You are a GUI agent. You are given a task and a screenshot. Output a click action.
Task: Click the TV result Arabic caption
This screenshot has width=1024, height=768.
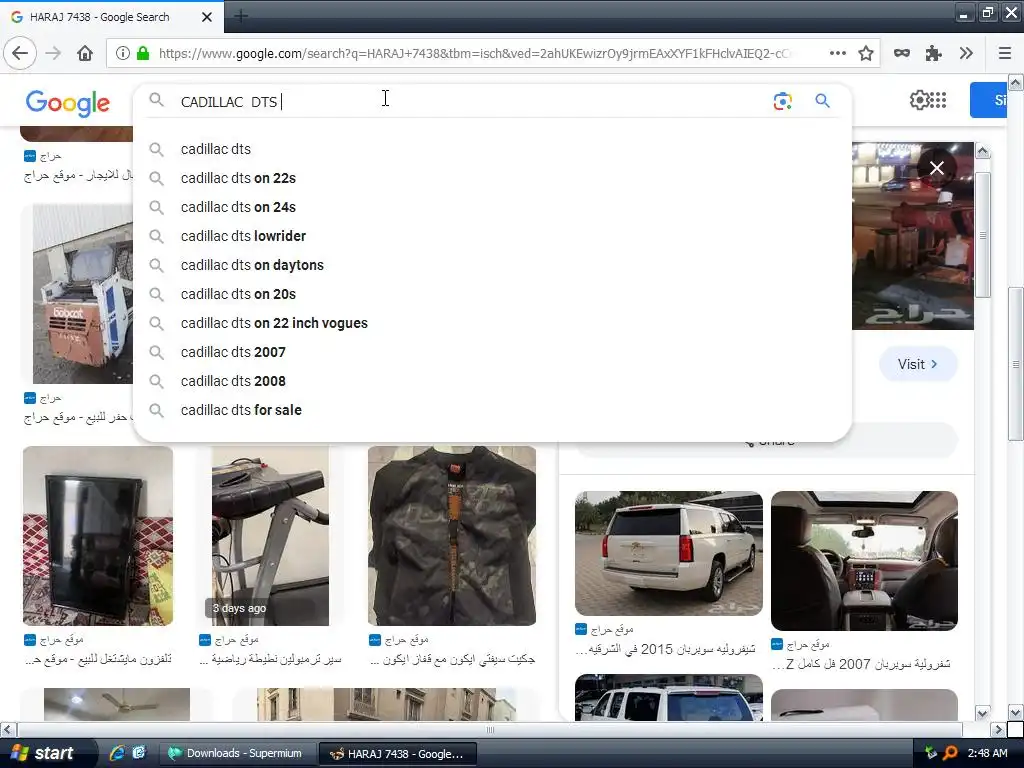98,659
